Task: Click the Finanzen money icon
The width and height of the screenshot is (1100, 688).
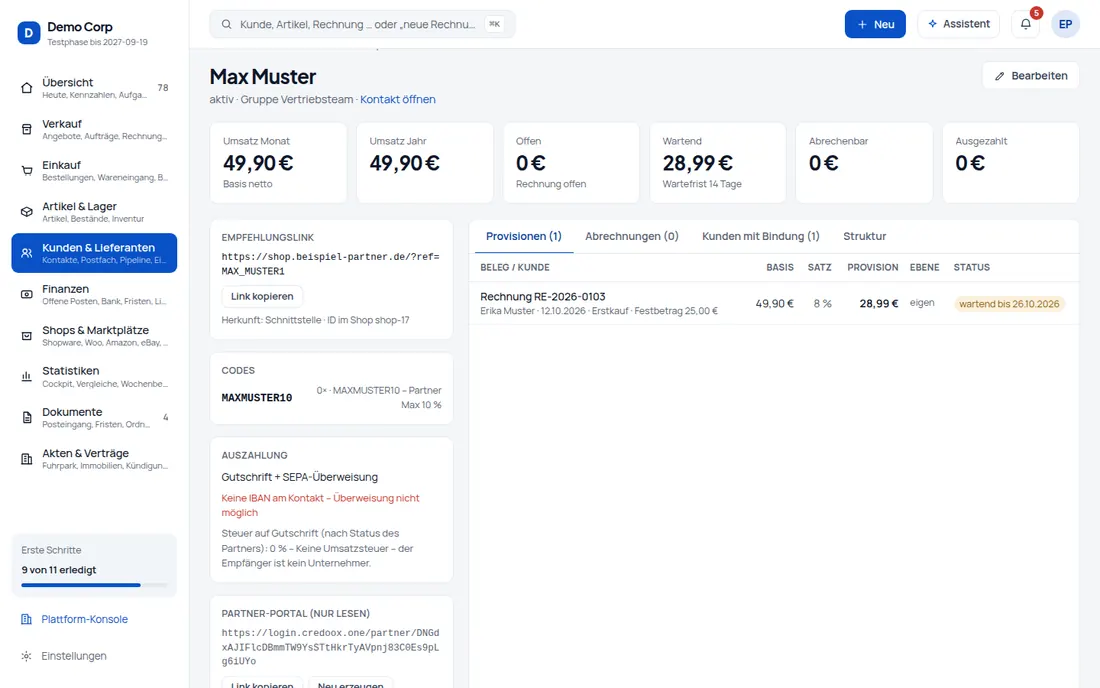Action: 27,295
